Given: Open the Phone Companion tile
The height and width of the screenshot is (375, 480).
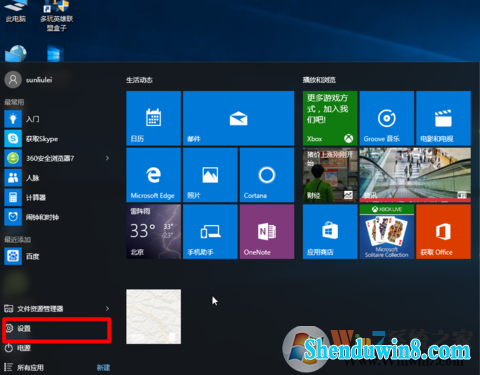Looking at the screenshot, I should tap(210, 232).
